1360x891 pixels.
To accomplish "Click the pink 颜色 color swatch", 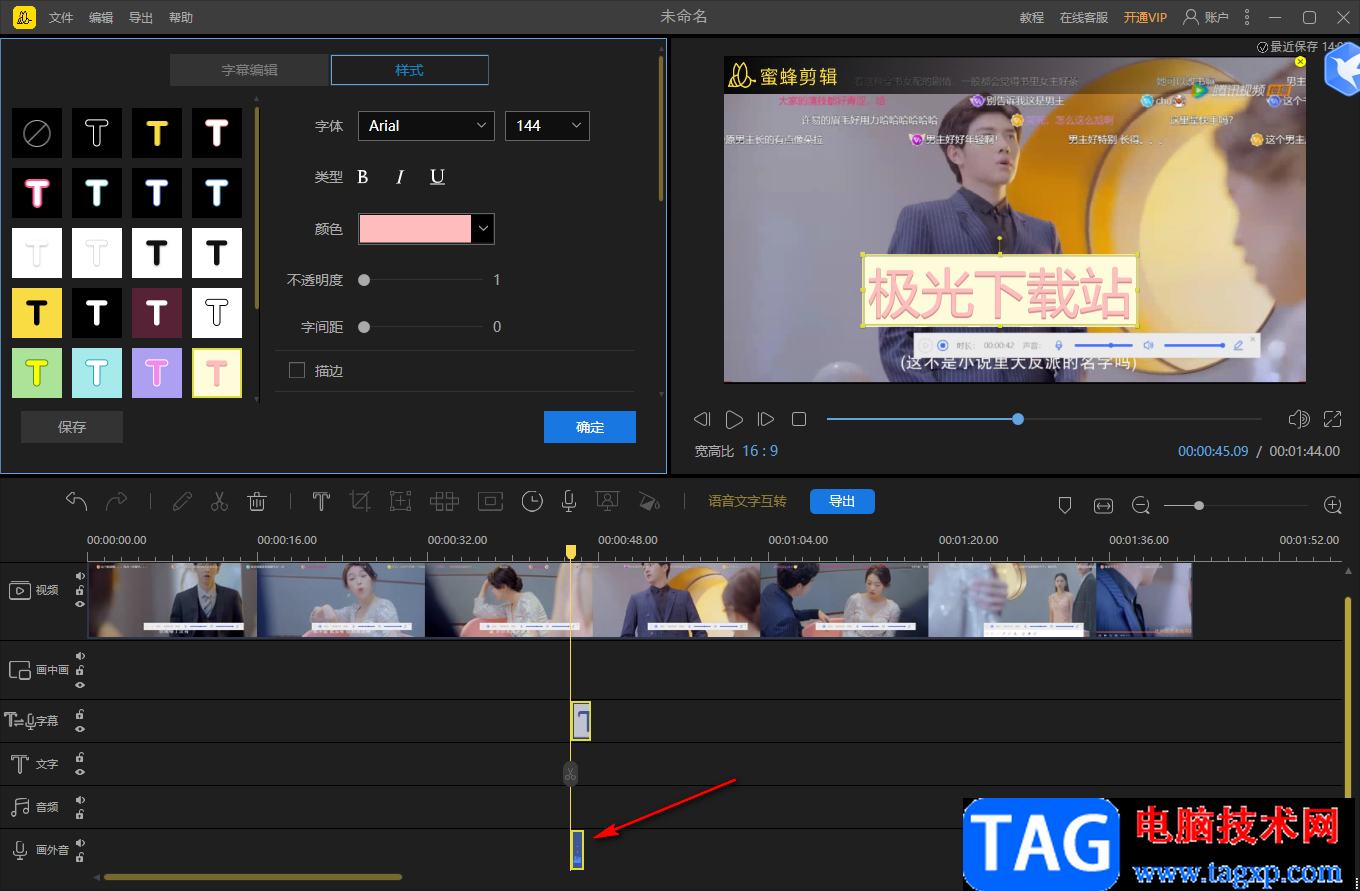I will coord(415,229).
